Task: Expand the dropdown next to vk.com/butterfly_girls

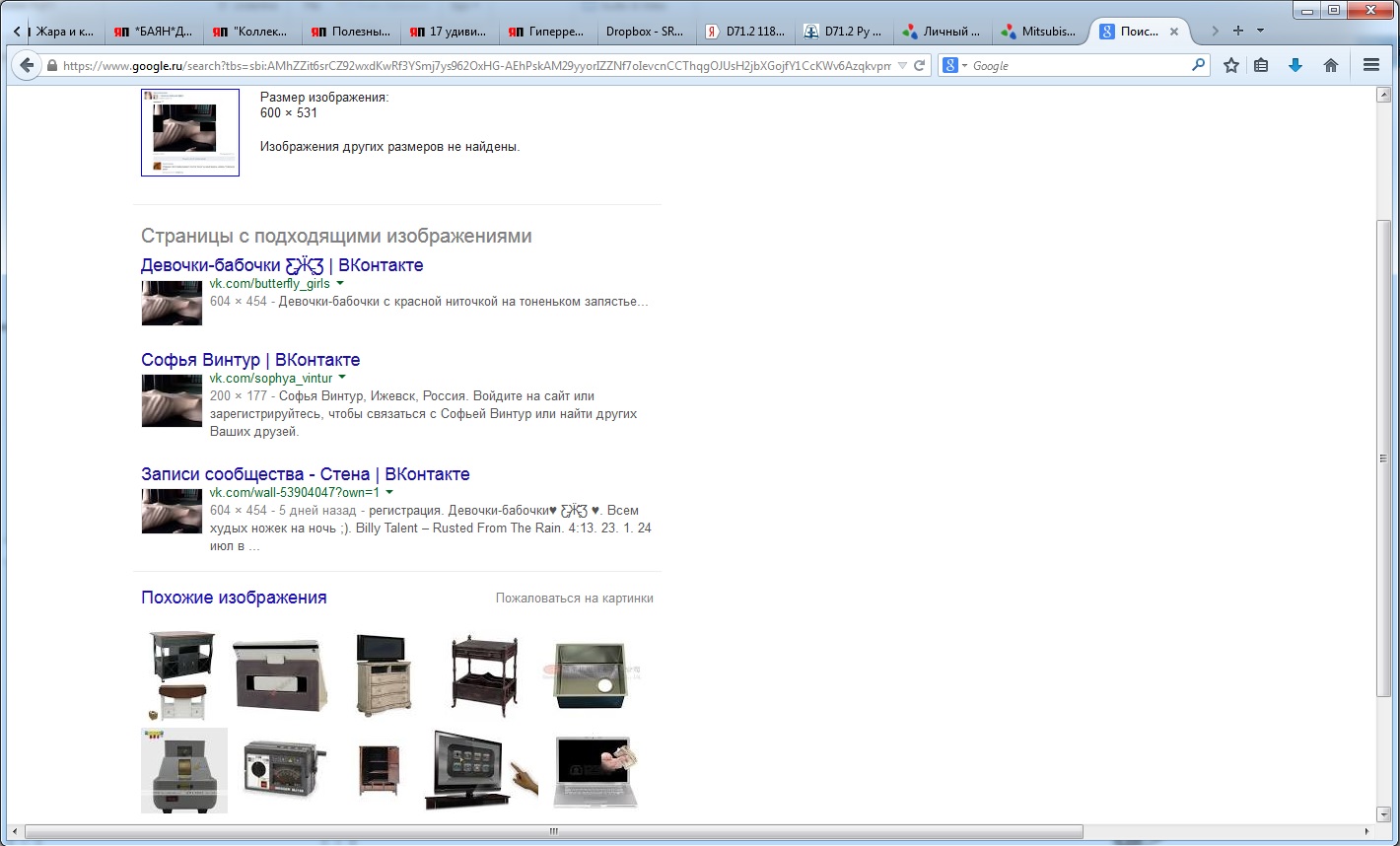Action: (340, 284)
